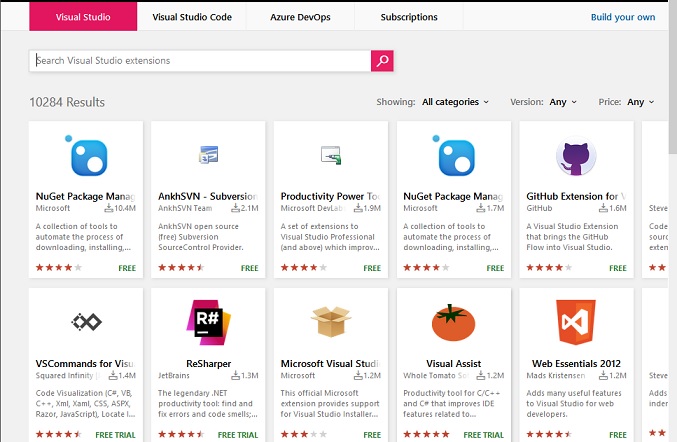Click the Visual Assist tomato icon

[x=453, y=322]
